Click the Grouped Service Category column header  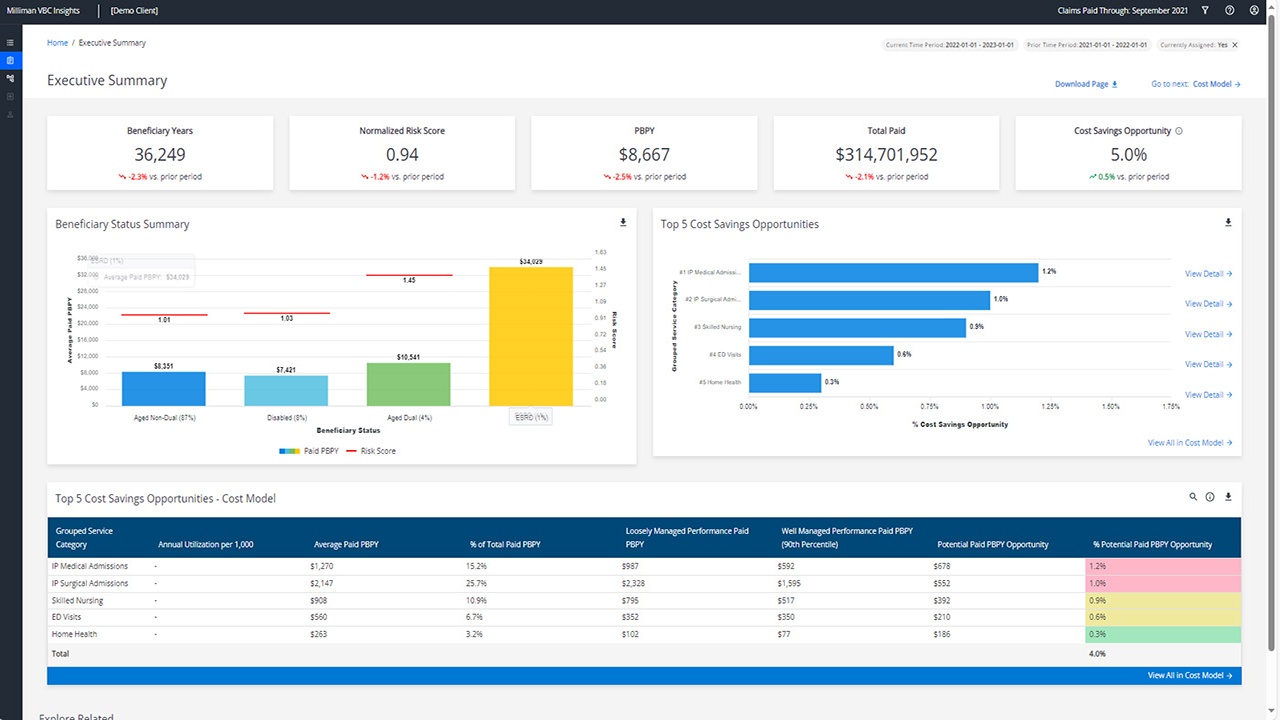click(x=84, y=538)
